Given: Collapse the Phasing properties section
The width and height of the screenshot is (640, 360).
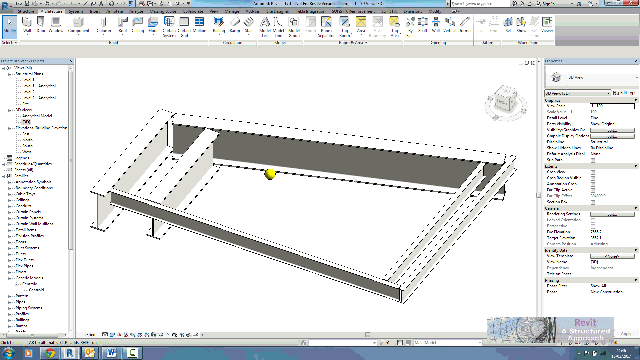Looking at the screenshot, I should 636,280.
